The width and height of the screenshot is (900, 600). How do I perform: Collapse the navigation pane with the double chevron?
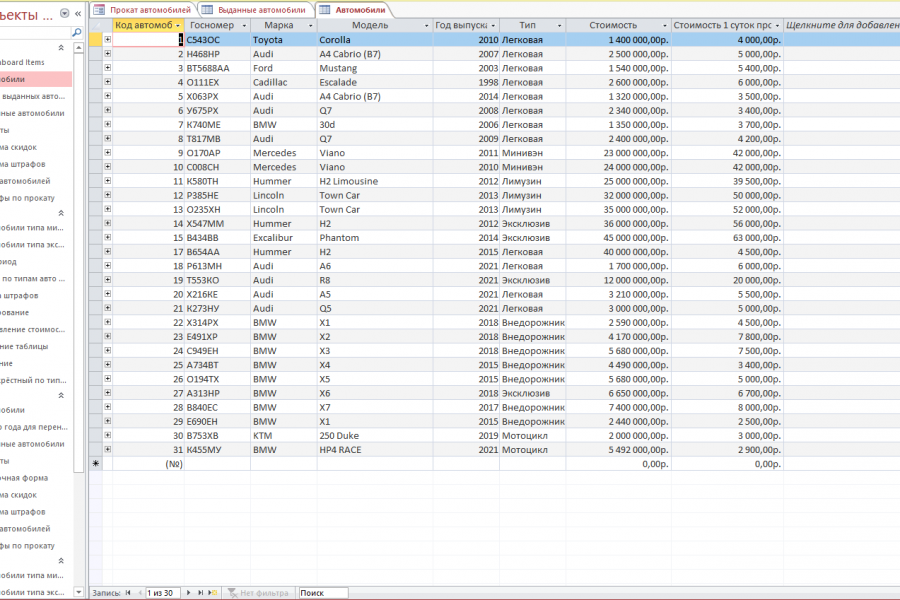point(78,13)
